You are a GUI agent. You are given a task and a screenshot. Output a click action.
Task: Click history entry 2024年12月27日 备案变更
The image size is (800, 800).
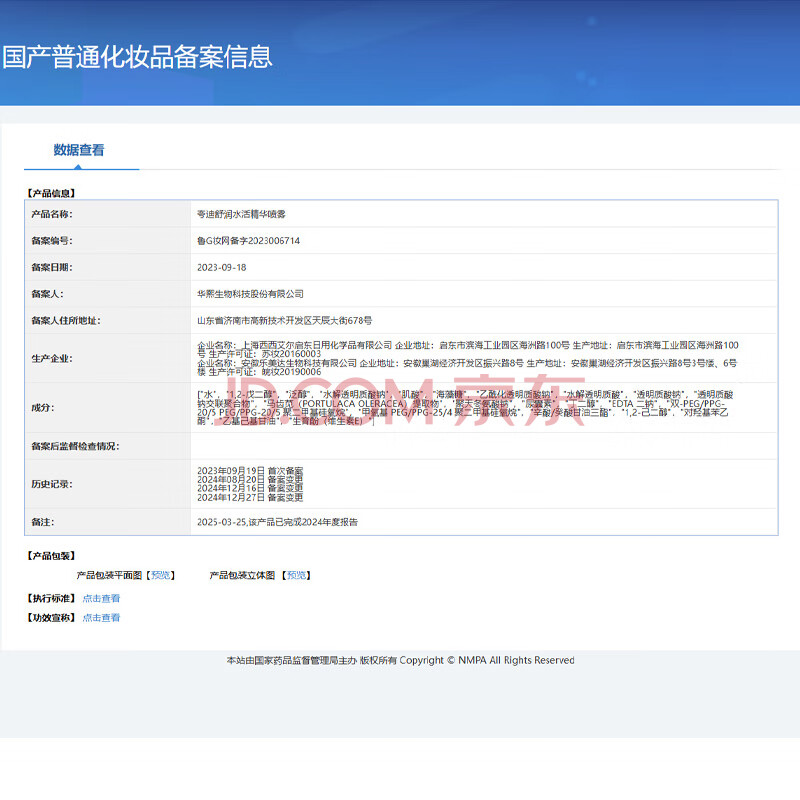pos(250,497)
